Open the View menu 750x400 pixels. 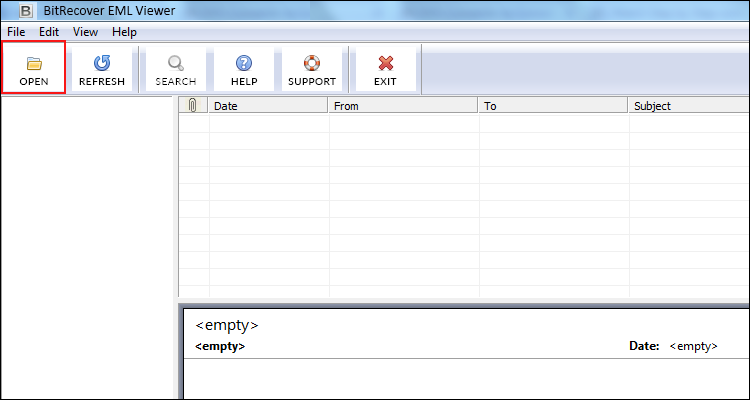click(x=85, y=32)
